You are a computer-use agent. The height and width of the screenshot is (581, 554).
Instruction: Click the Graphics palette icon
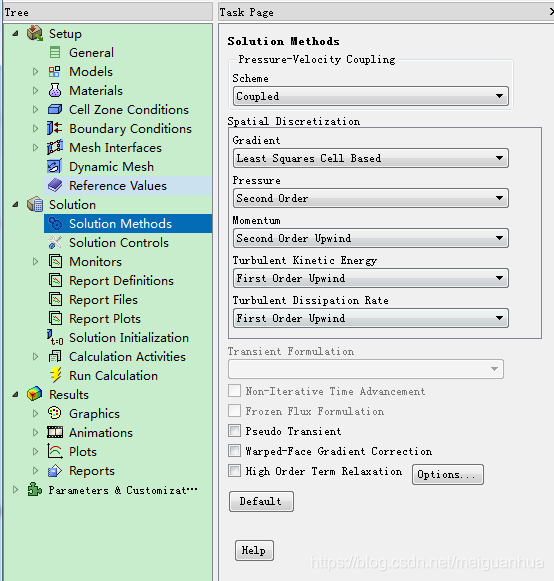(x=54, y=413)
